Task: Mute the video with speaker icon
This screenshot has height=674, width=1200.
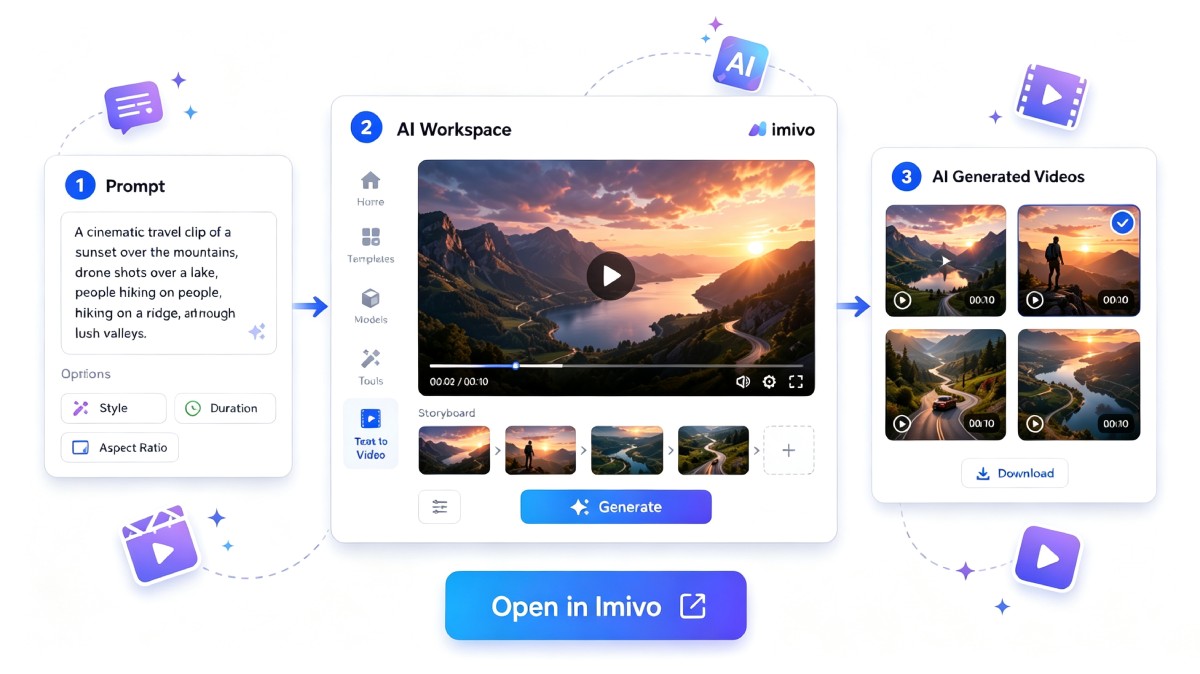Action: [743, 381]
